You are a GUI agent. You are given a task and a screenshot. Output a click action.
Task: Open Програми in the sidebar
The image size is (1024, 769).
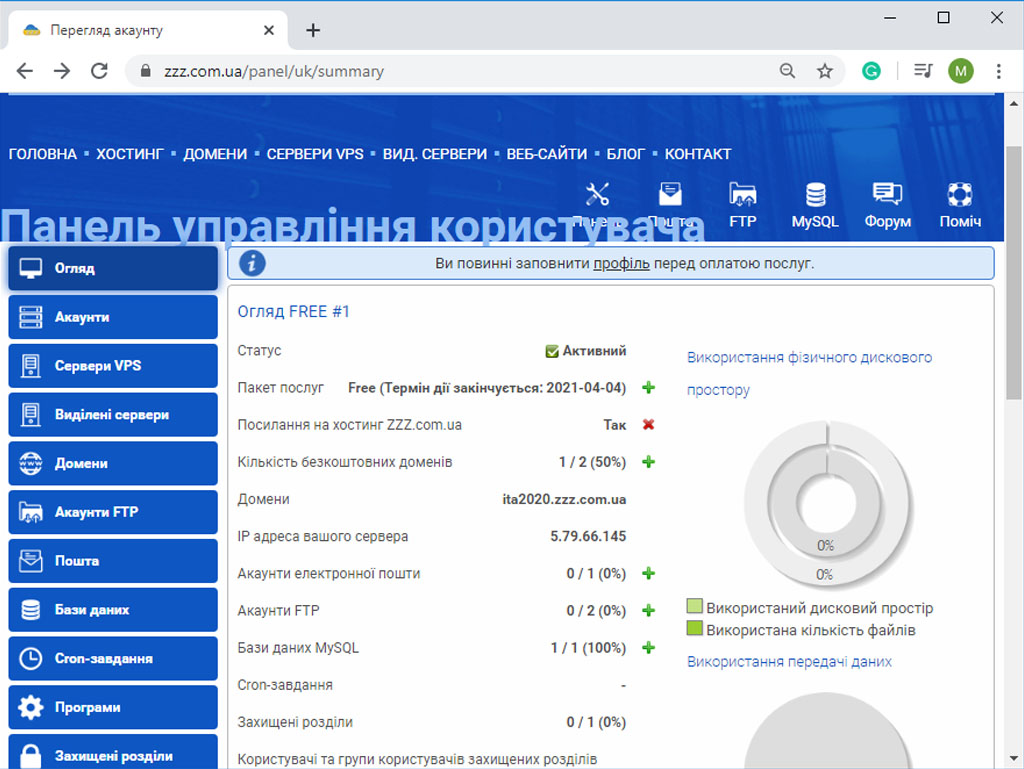[113, 707]
